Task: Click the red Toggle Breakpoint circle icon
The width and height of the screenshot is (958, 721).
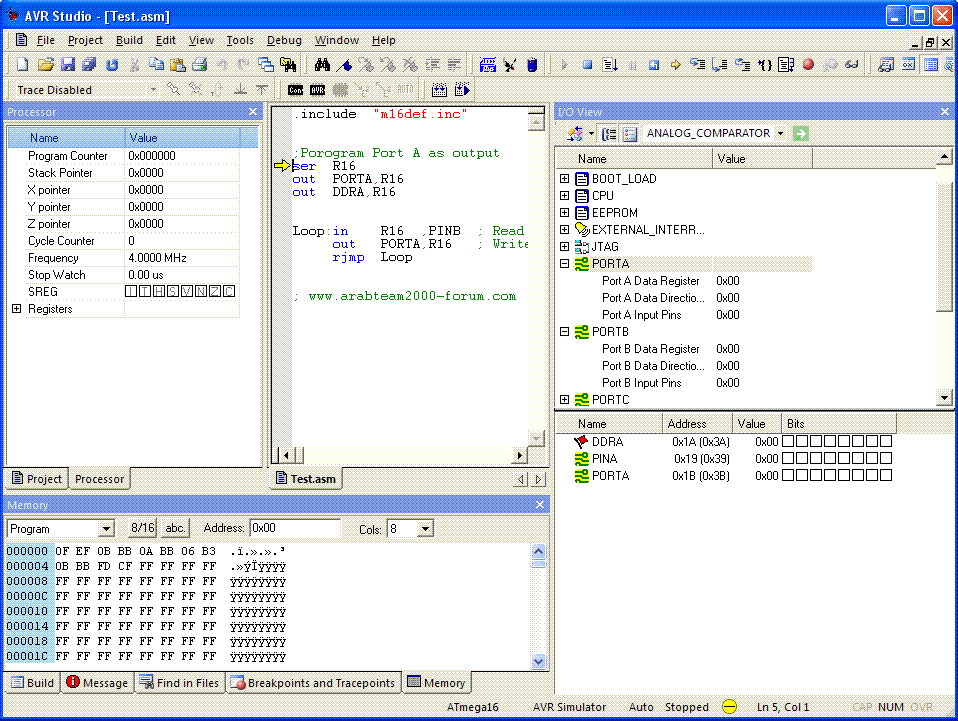Action: [808, 64]
